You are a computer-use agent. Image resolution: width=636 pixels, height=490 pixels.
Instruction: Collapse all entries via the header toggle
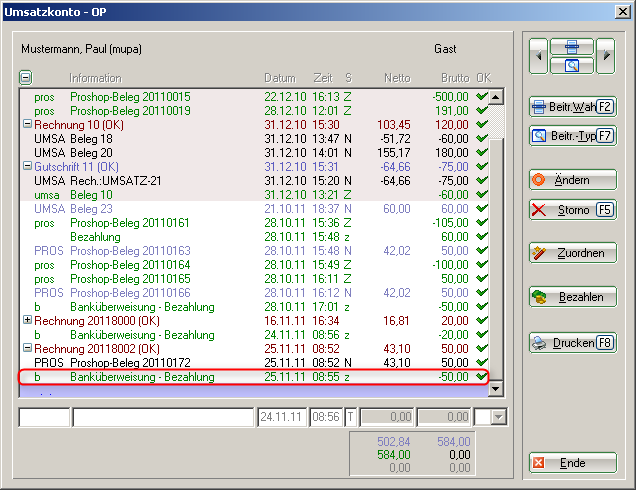(x=26, y=77)
